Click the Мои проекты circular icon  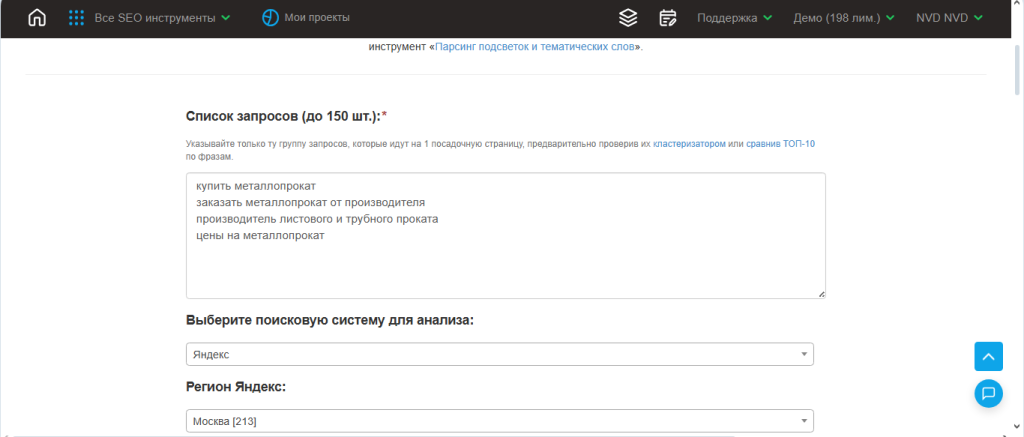tap(270, 18)
